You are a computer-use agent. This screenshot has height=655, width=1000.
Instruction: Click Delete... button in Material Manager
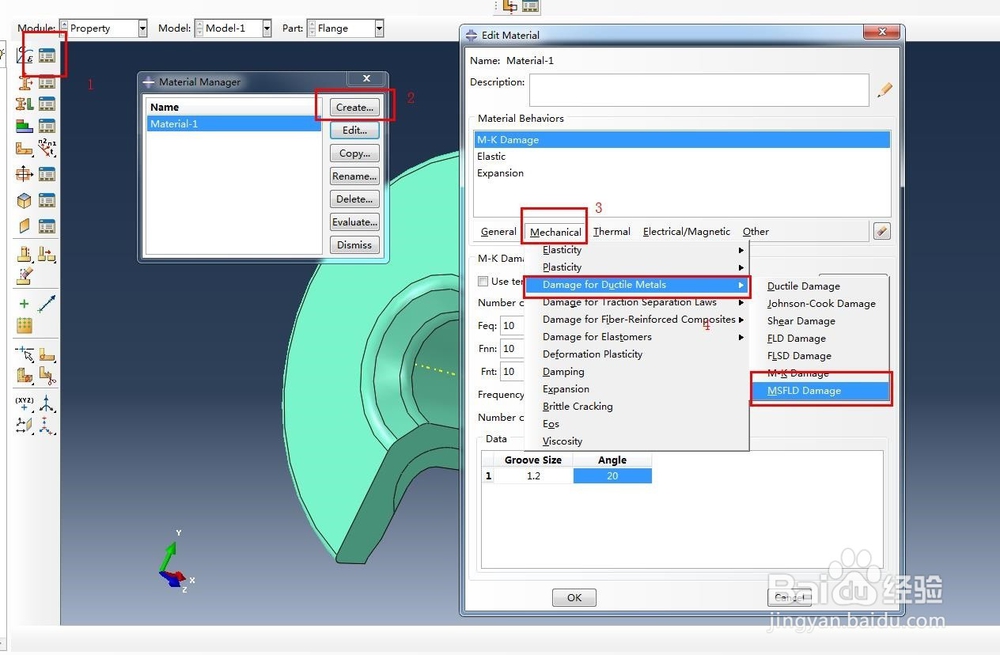(x=355, y=199)
